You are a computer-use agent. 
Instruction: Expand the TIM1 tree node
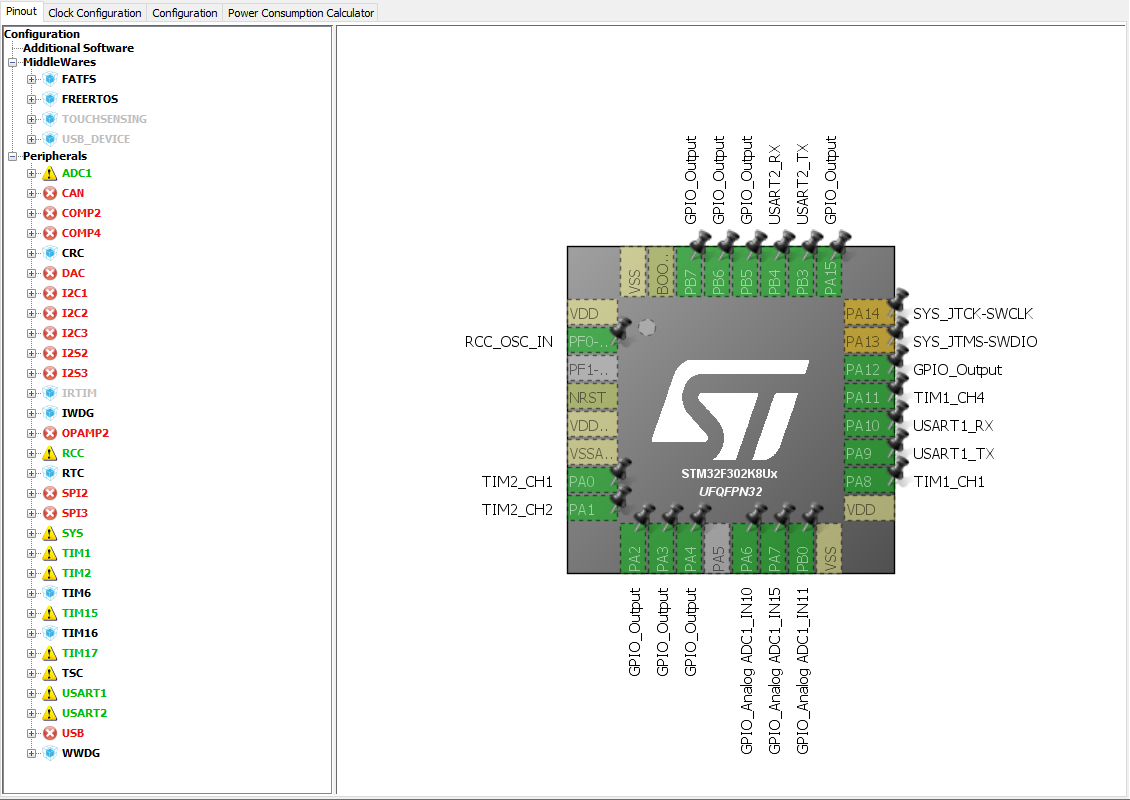(x=31, y=554)
